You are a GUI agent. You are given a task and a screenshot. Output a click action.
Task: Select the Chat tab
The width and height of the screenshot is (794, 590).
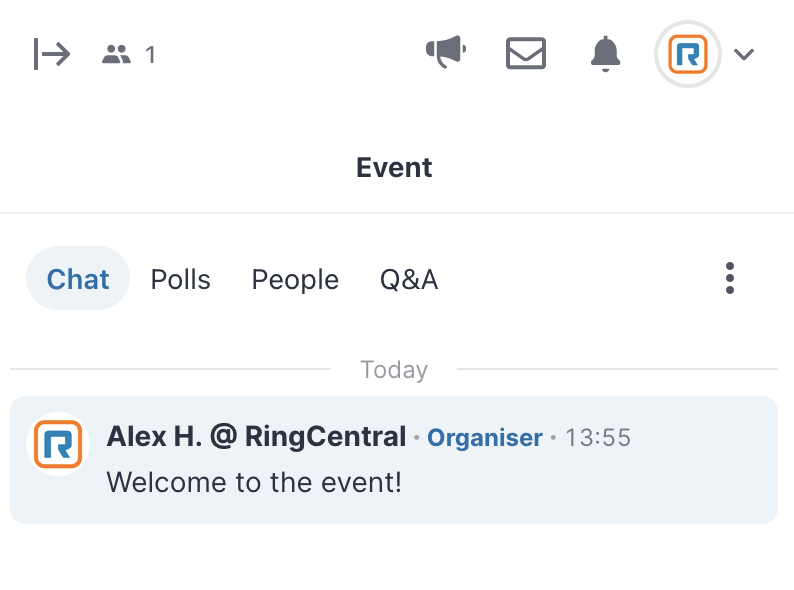point(78,279)
